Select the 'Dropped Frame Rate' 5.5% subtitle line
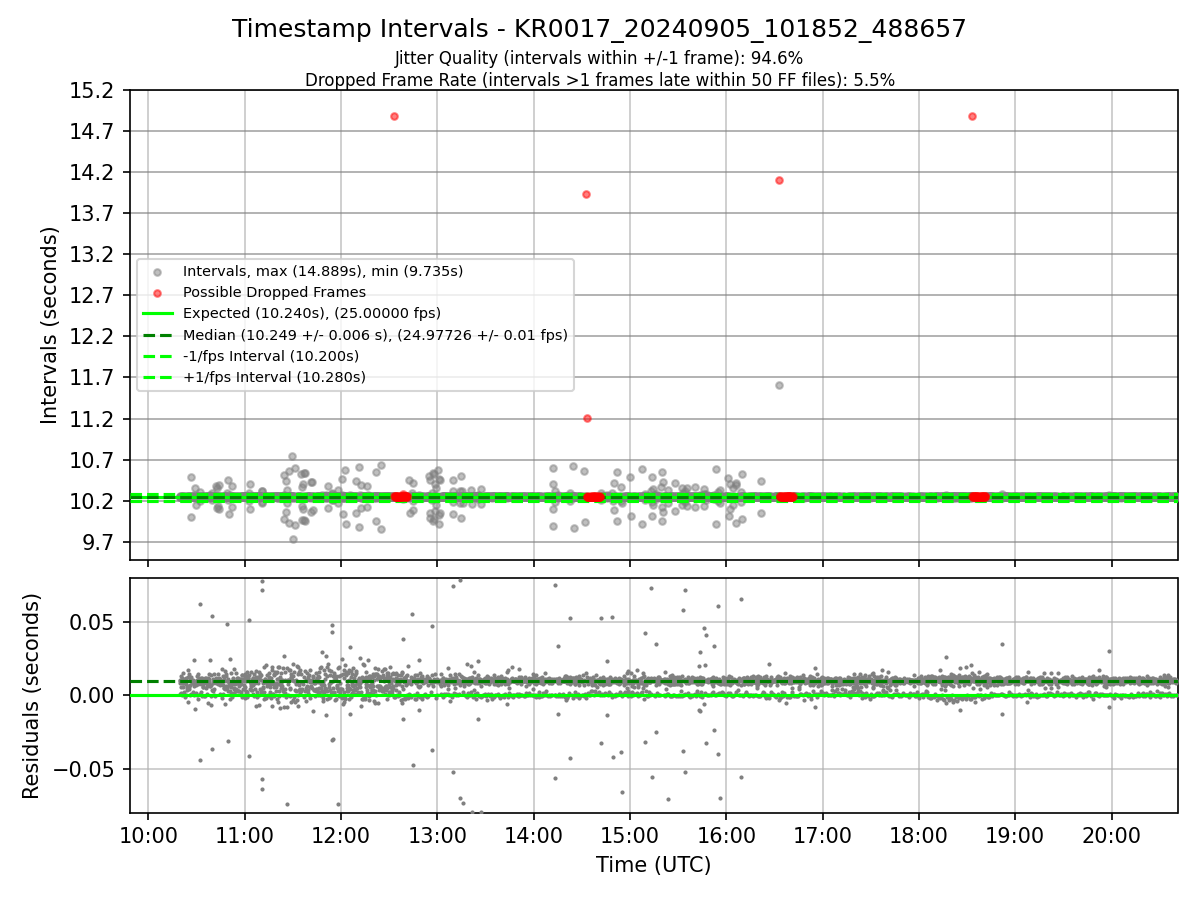 click(599, 80)
